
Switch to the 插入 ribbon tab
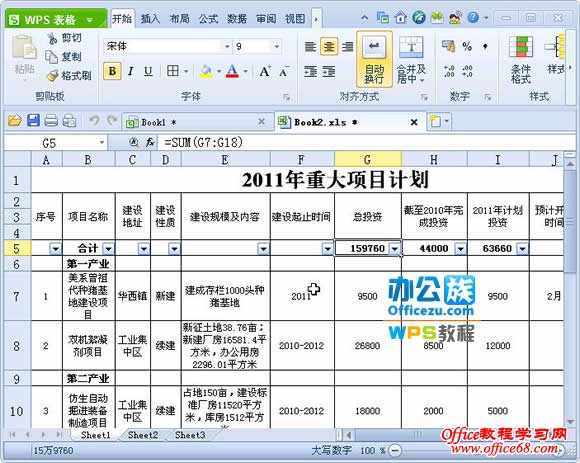150,18
